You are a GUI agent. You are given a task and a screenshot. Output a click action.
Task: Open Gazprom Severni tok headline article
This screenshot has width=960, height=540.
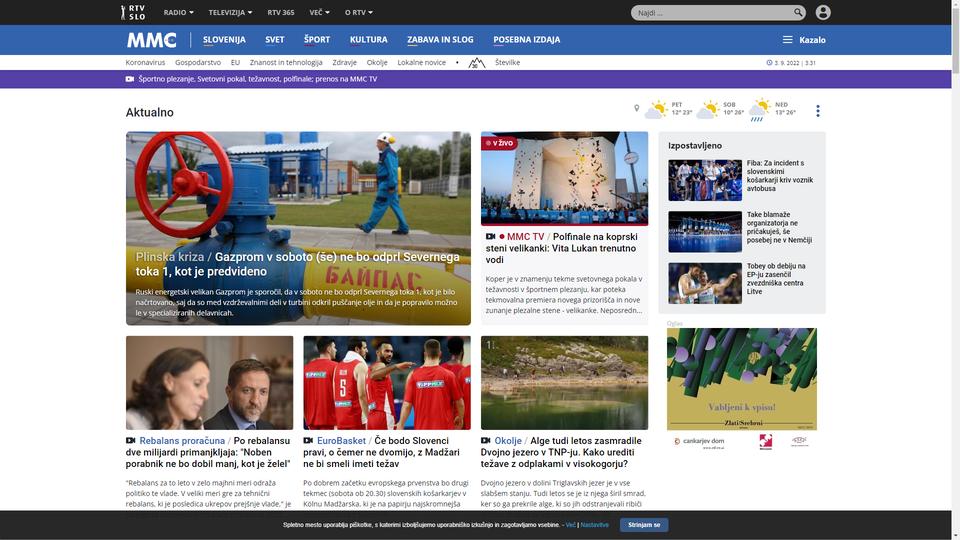coord(298,264)
